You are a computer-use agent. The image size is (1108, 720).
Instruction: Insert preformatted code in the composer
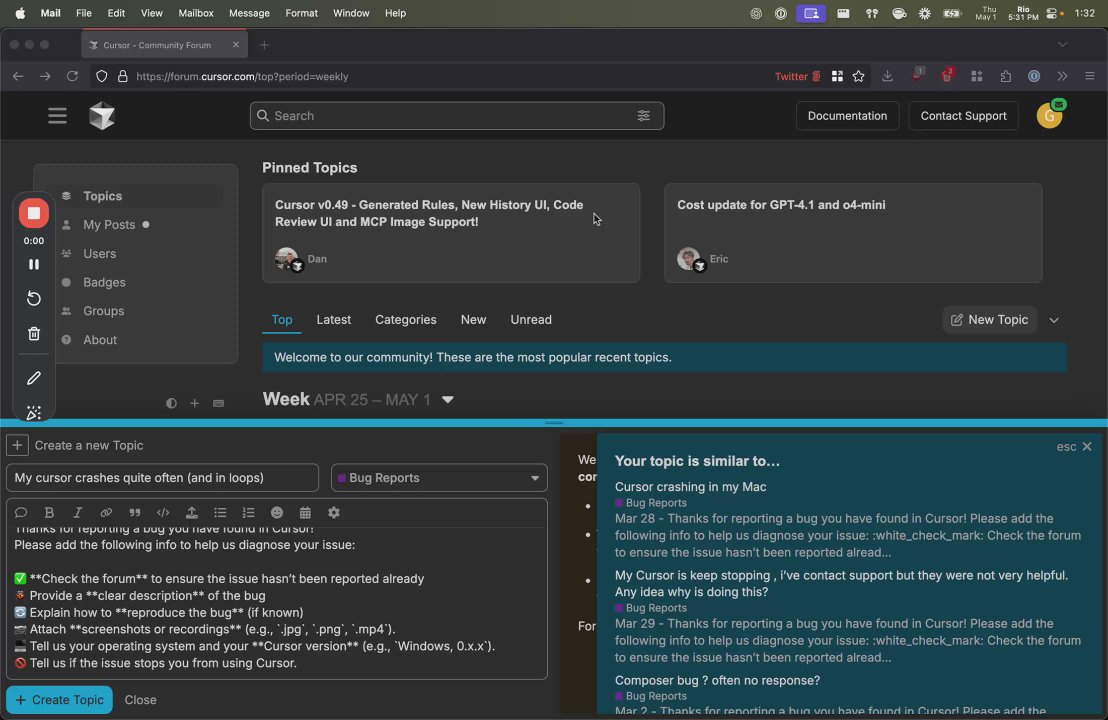[x=163, y=512]
